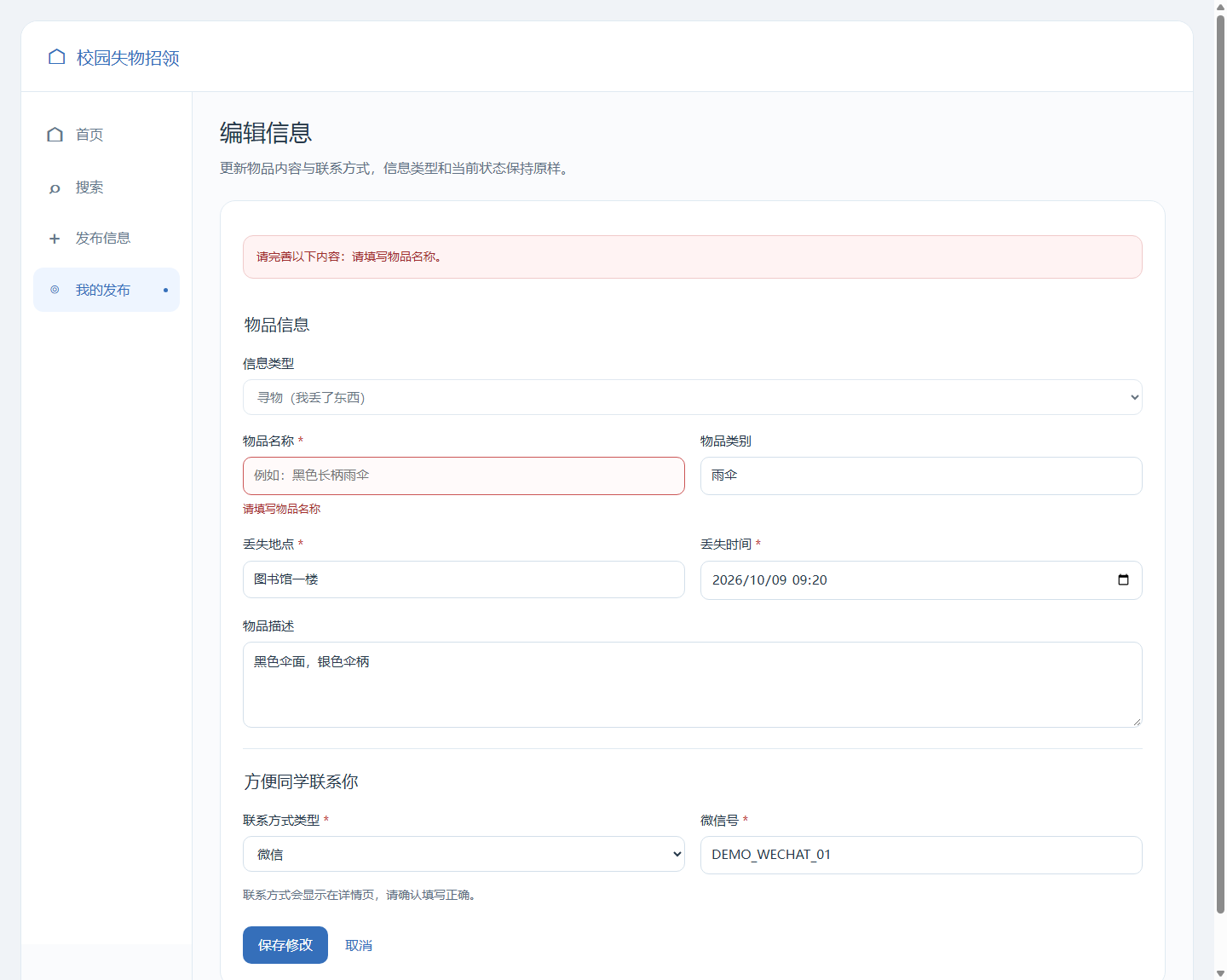Click the 方便同学联系你 section heading
The height and width of the screenshot is (980, 1227).
302,781
